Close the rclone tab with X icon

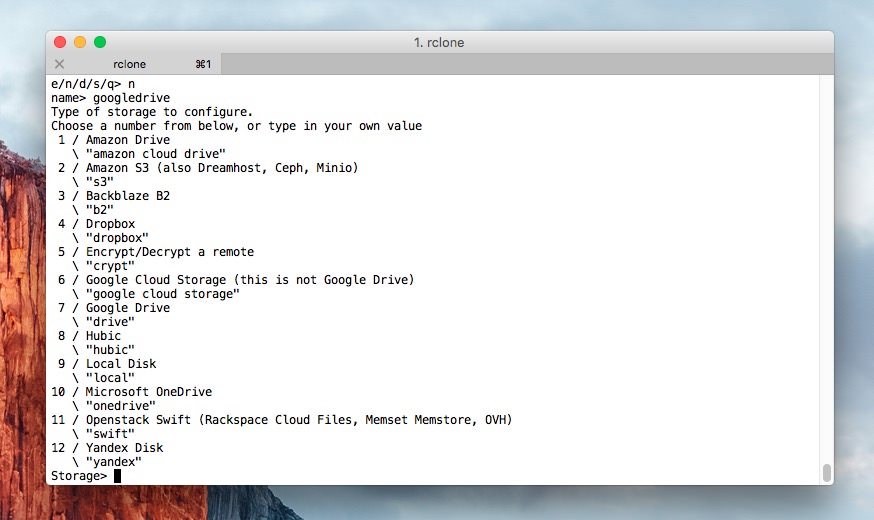59,64
